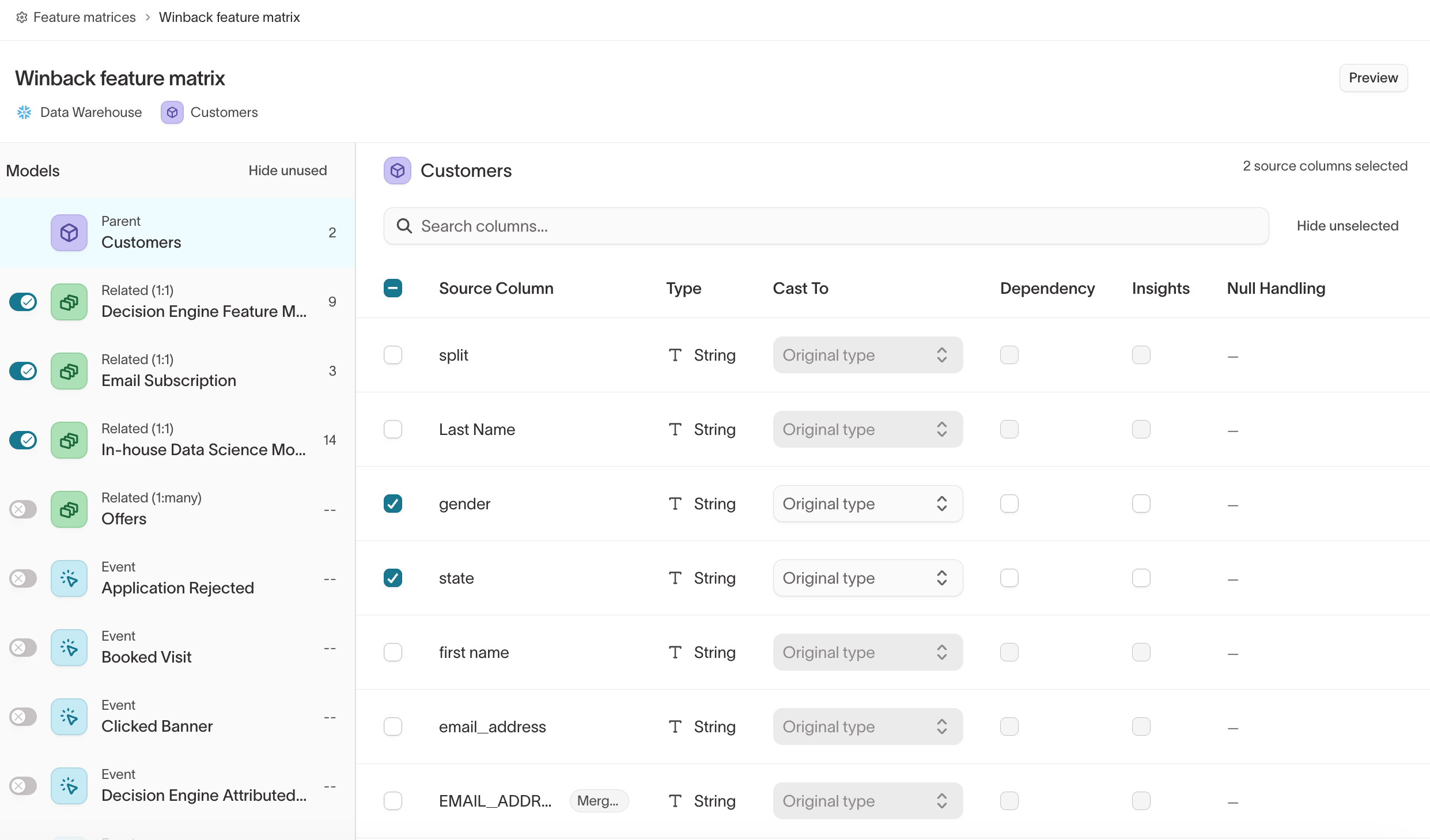The width and height of the screenshot is (1430, 840).
Task: Click Hide unused in Models panel
Action: click(287, 171)
